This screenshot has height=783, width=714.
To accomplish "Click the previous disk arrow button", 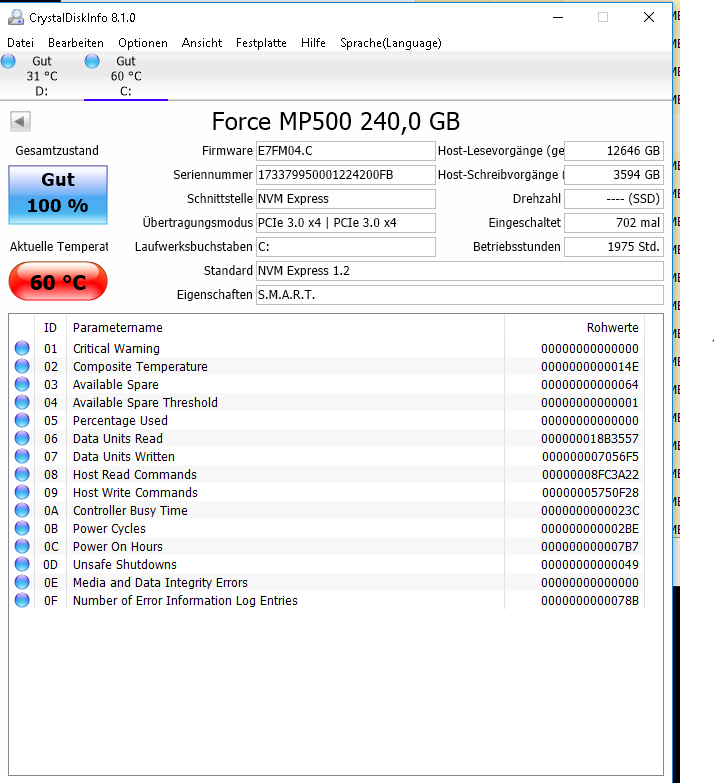I will 20,121.
